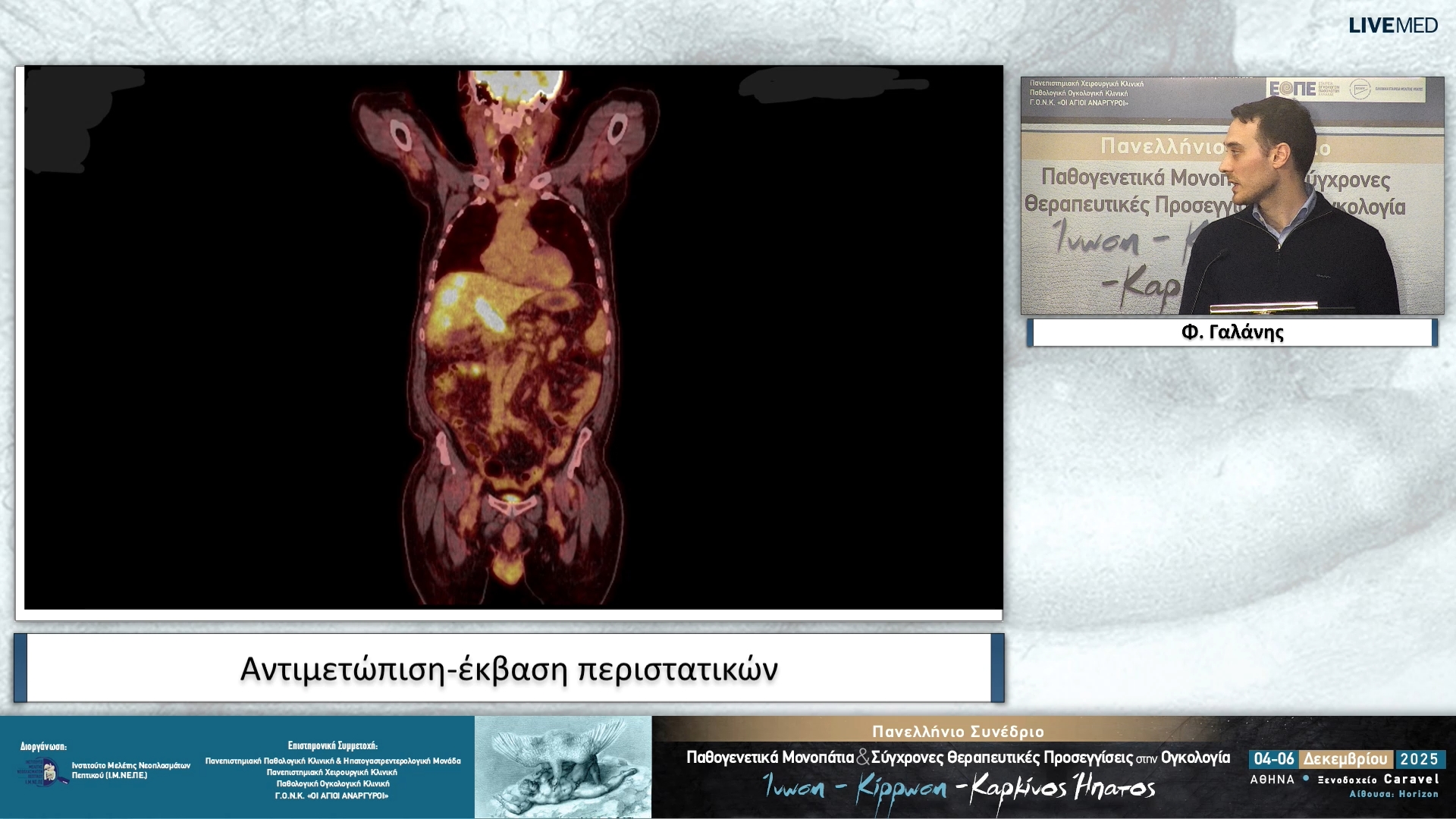Click 'ΑΘΗΝΑ' location text
This screenshot has width=1456, height=819.
(1272, 779)
